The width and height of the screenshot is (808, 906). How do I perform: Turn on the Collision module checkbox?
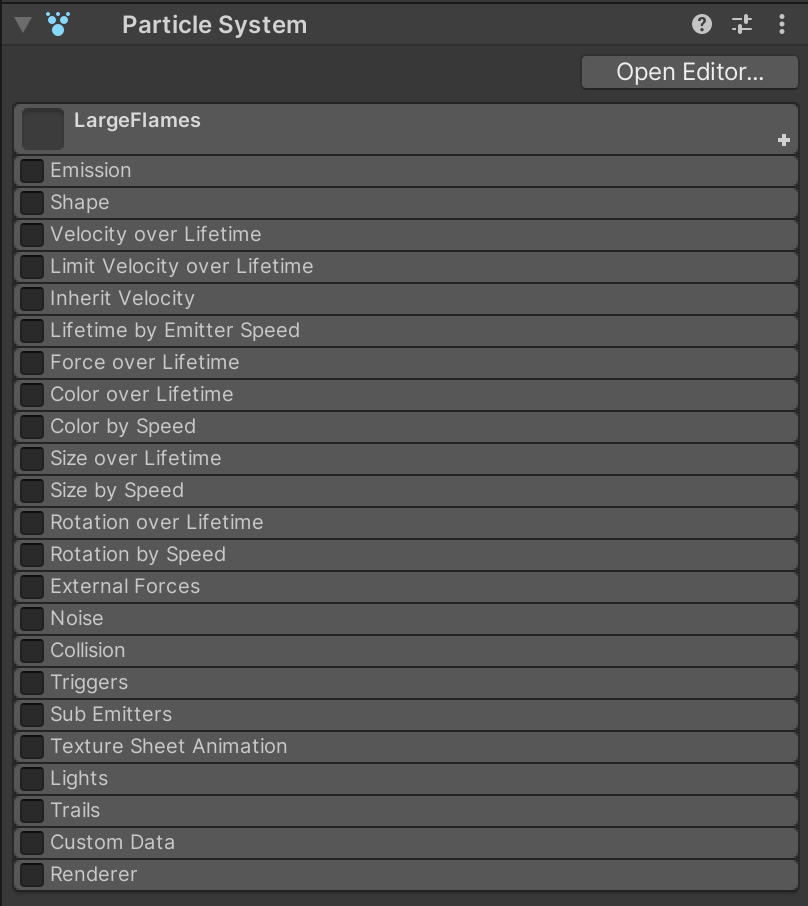tap(32, 651)
